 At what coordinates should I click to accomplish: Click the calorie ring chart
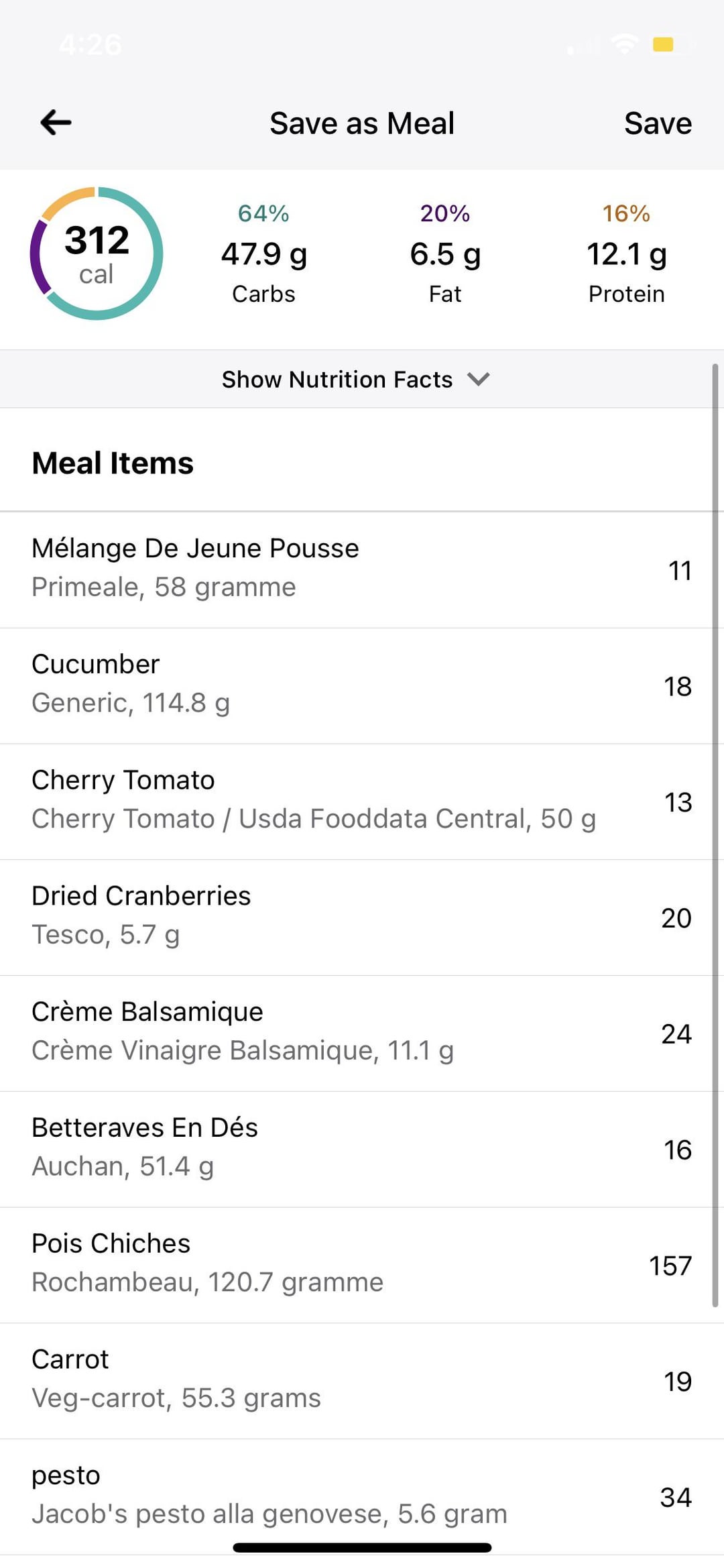[97, 254]
